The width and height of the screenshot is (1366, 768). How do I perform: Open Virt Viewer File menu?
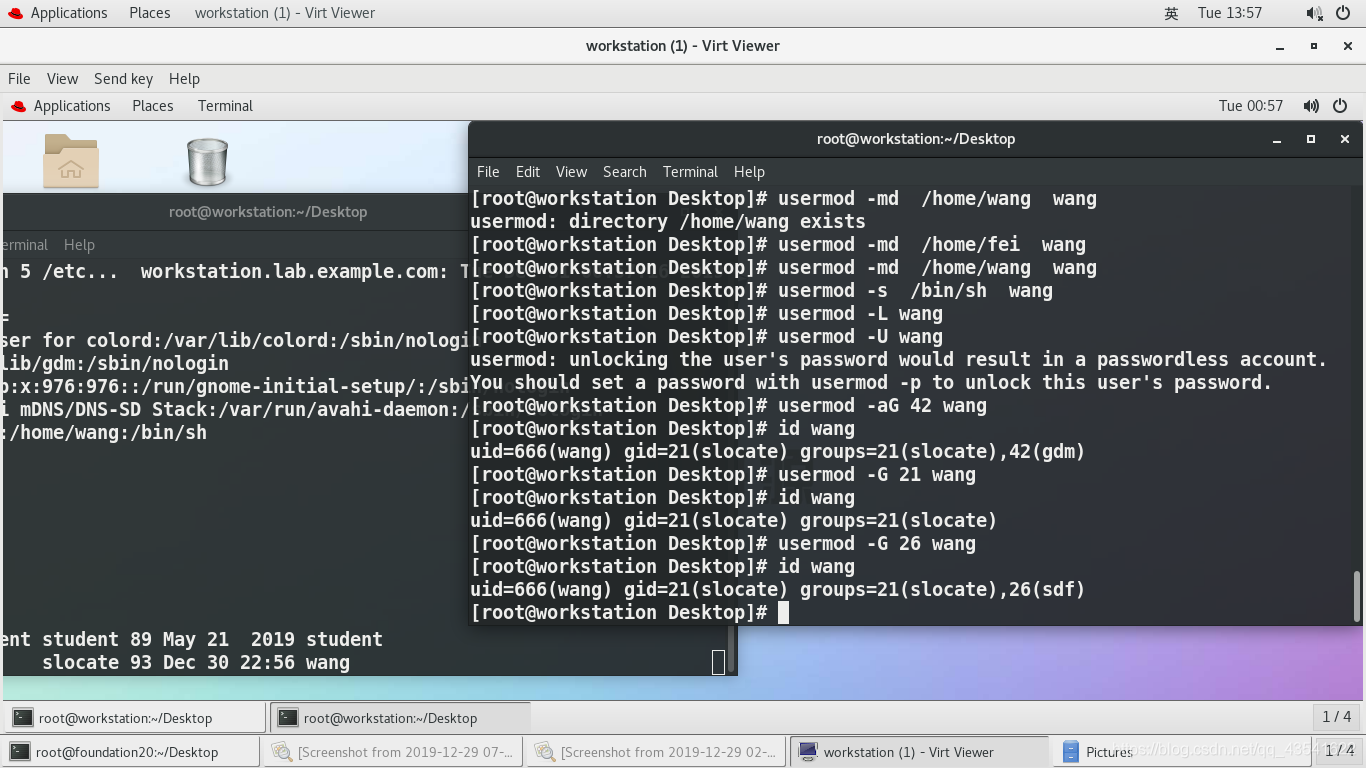pyautogui.click(x=19, y=79)
